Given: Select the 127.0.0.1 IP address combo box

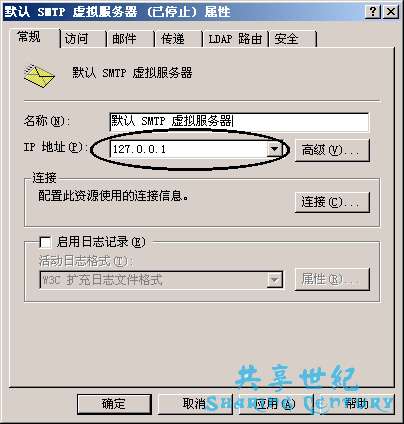Looking at the screenshot, I should (196, 149).
